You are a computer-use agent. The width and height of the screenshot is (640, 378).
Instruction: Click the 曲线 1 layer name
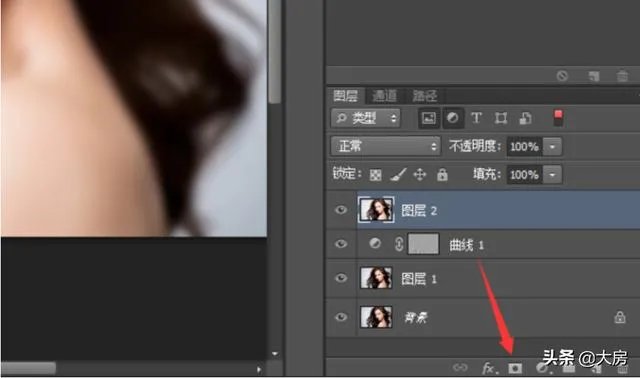click(467, 245)
